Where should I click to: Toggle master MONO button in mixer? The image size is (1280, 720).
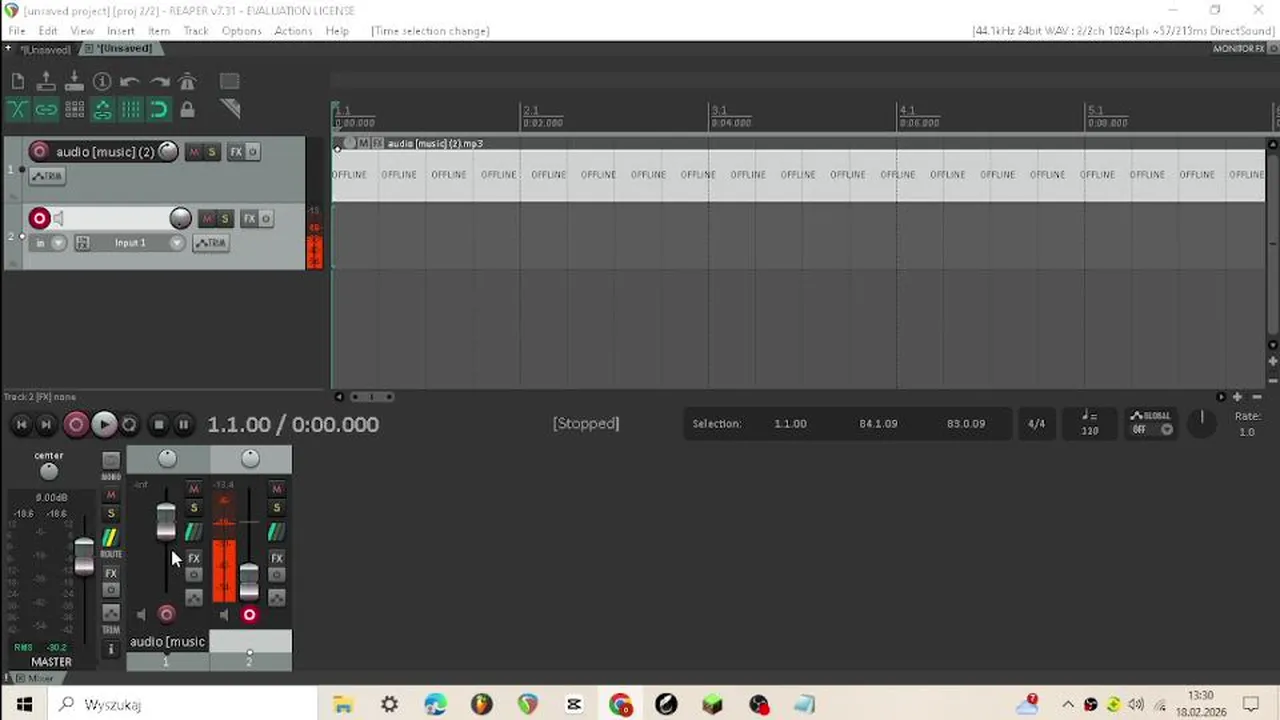point(110,461)
